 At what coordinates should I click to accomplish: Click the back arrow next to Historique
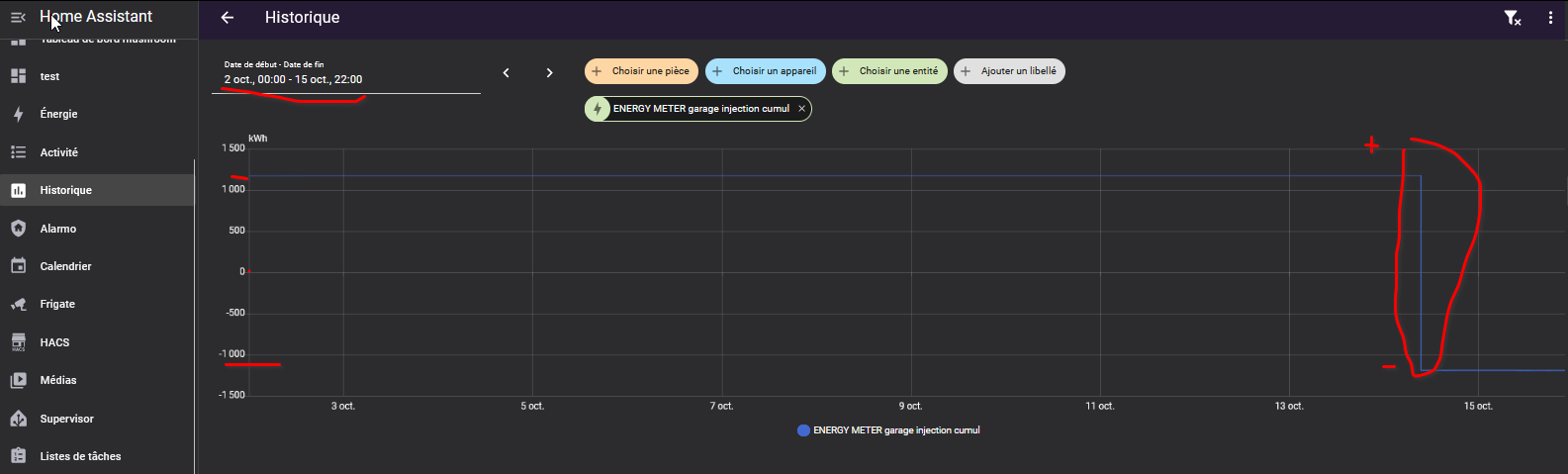pos(228,18)
